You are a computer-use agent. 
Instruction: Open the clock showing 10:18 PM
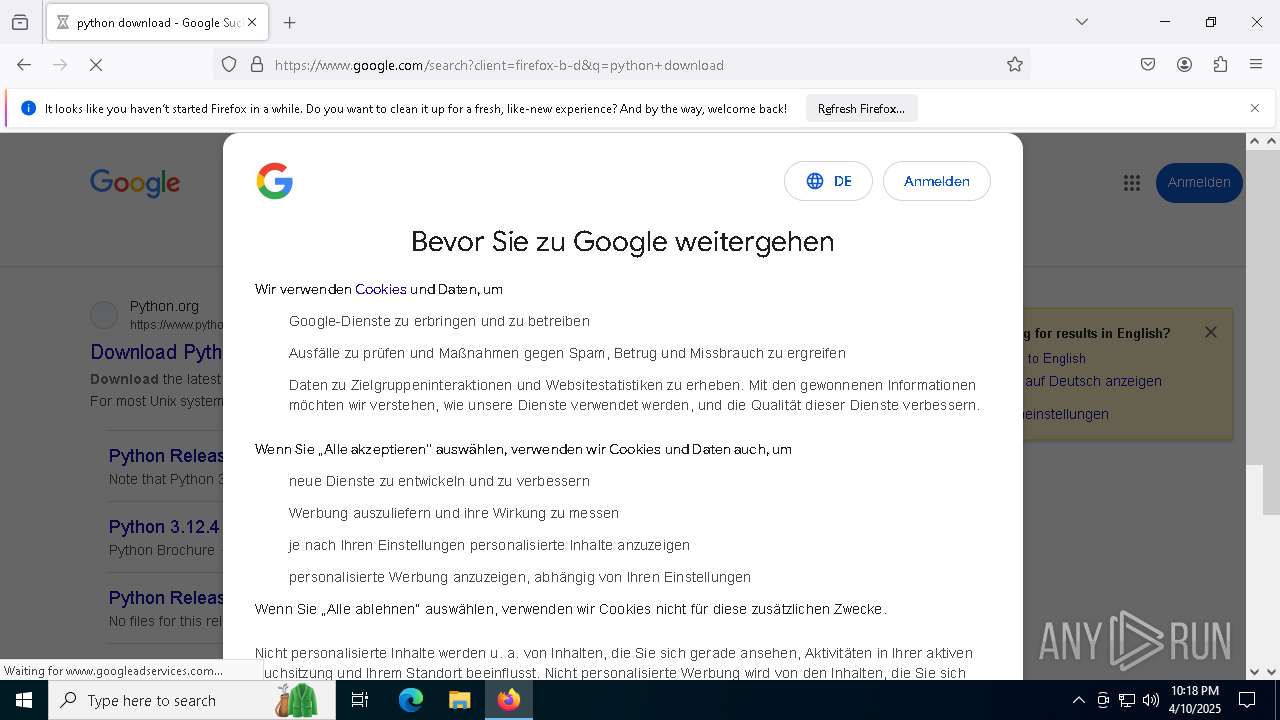pos(1195,700)
